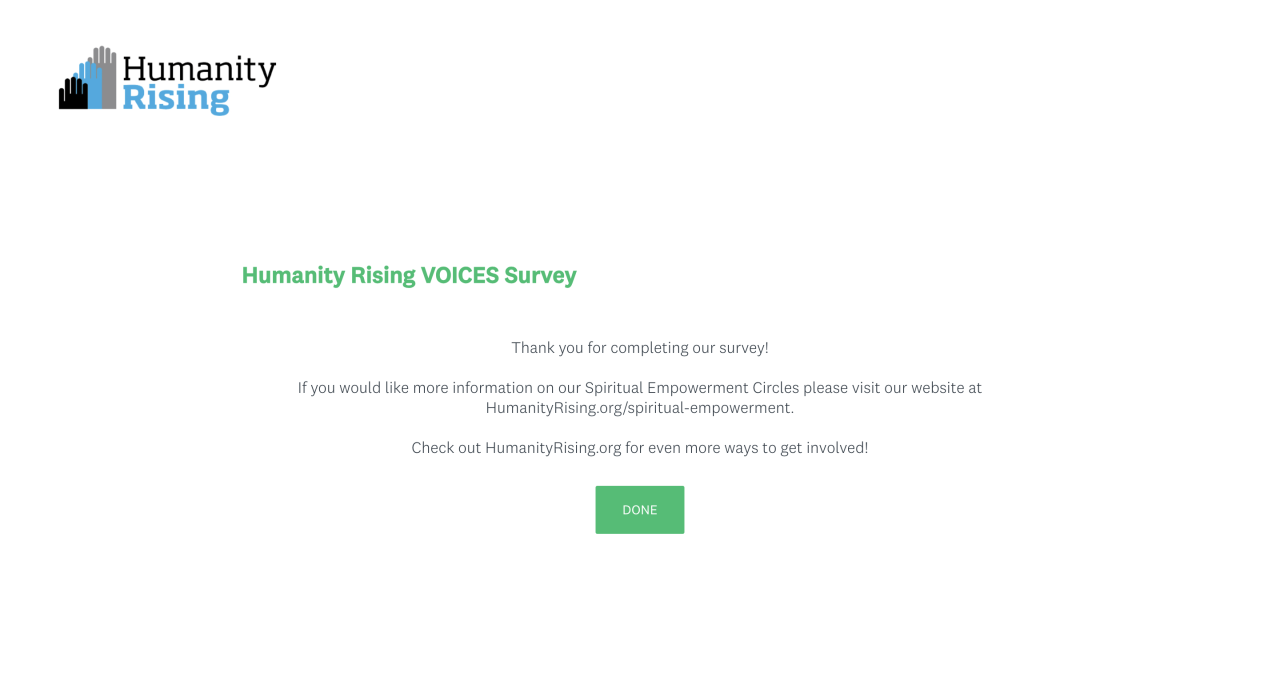This screenshot has width=1280, height=689.
Task: Click the word 'VOICES' in the title
Action: 460,275
